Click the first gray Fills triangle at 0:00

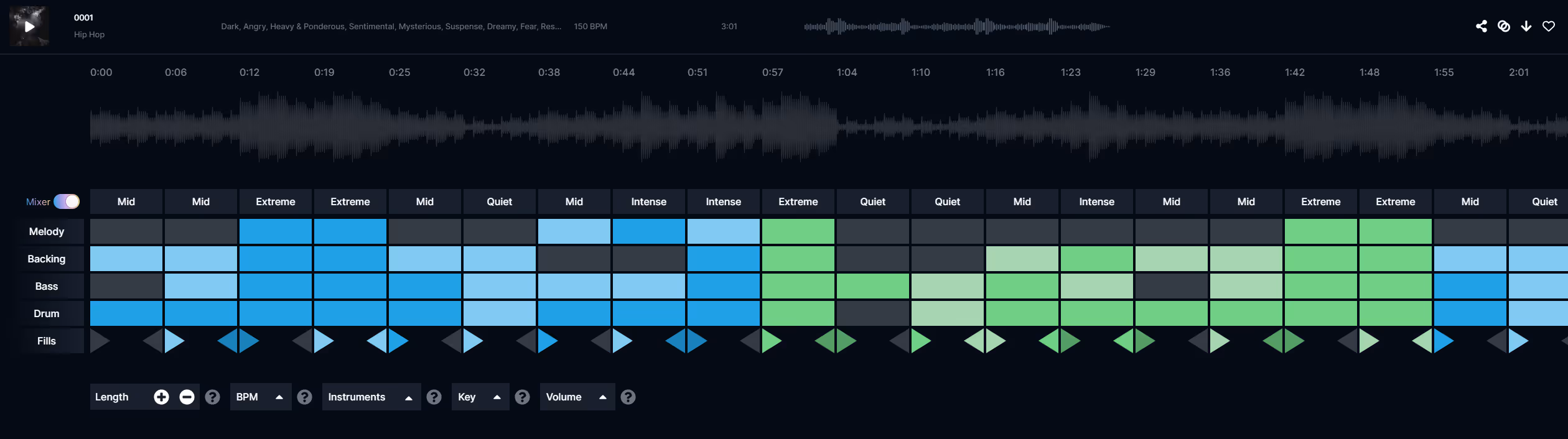tap(100, 341)
